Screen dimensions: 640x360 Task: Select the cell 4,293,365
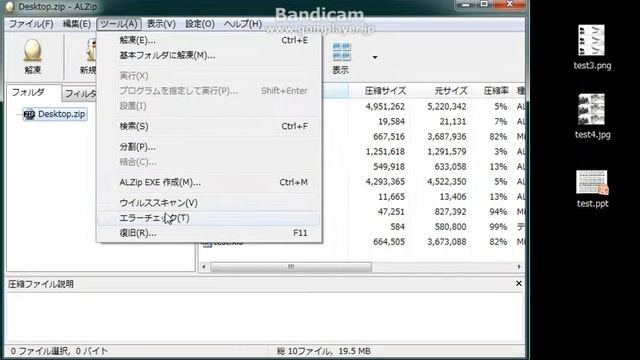(x=385, y=182)
